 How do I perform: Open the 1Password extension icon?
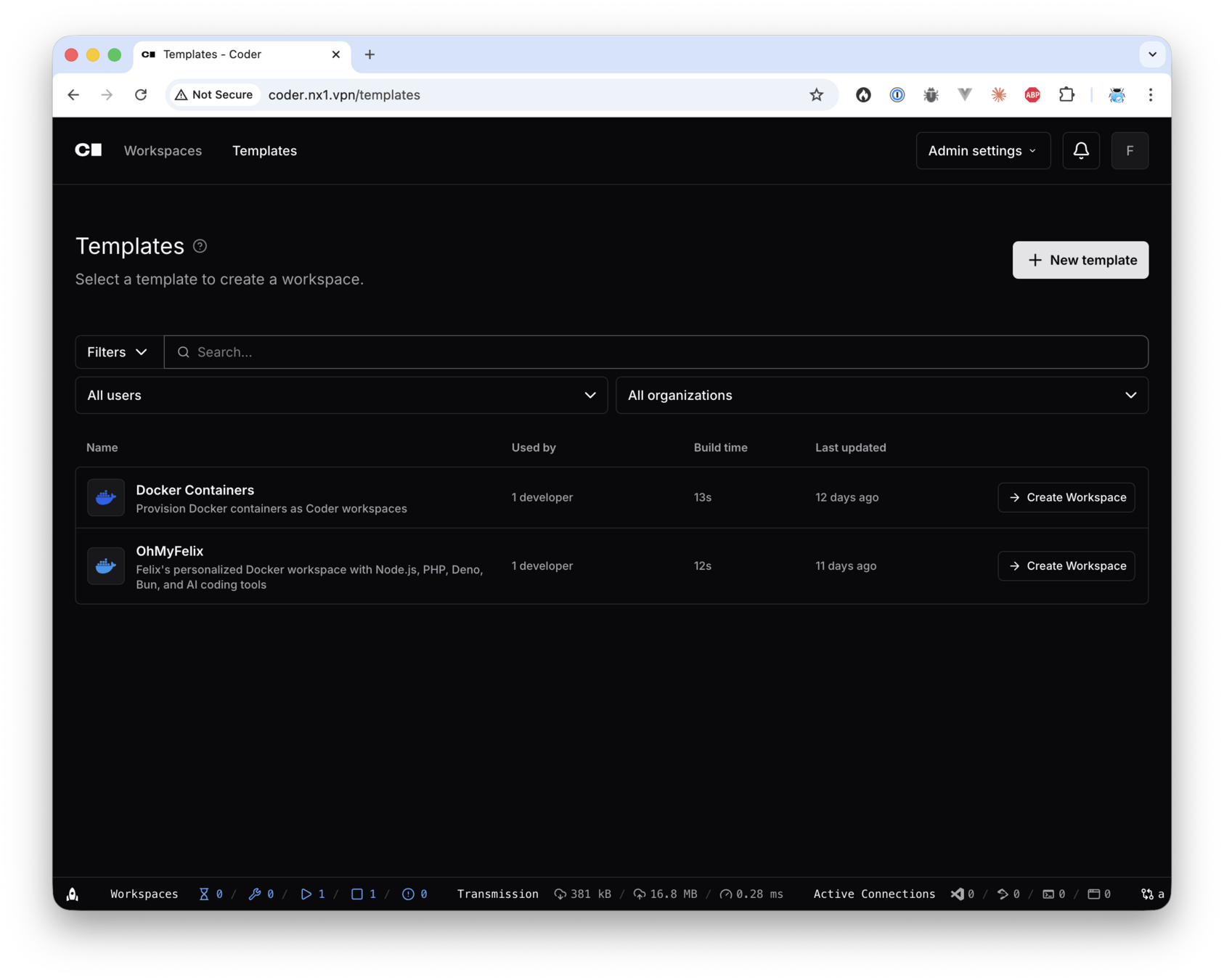(897, 94)
